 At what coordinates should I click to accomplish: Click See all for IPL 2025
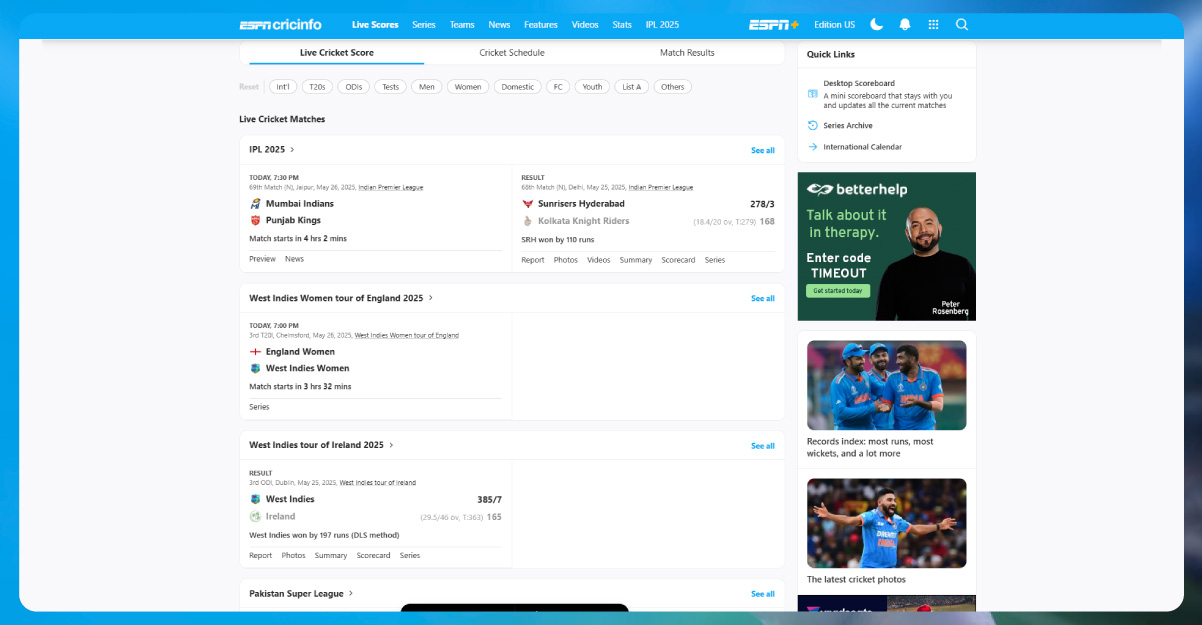coord(762,149)
